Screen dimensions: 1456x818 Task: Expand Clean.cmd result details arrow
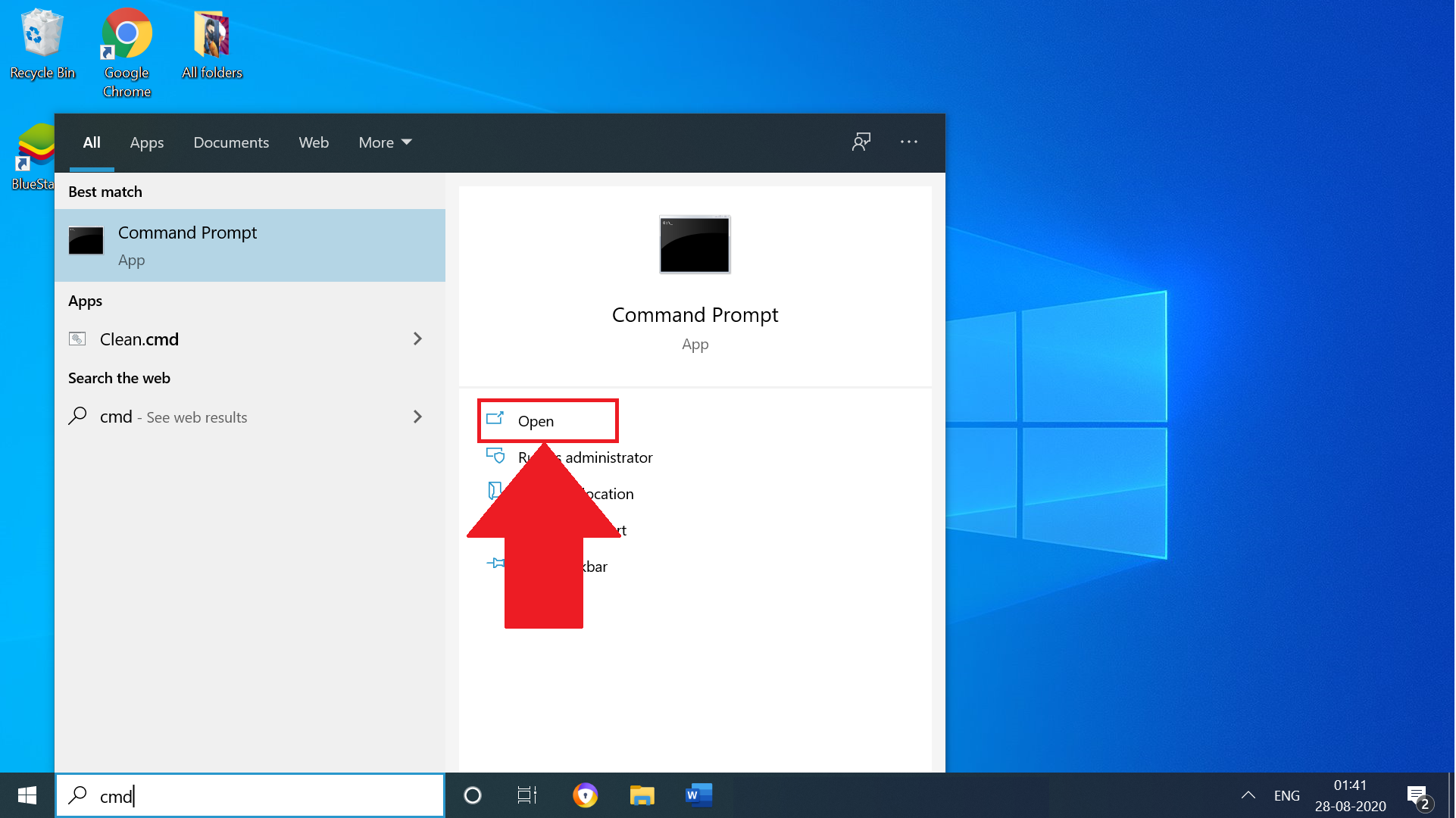click(x=417, y=339)
